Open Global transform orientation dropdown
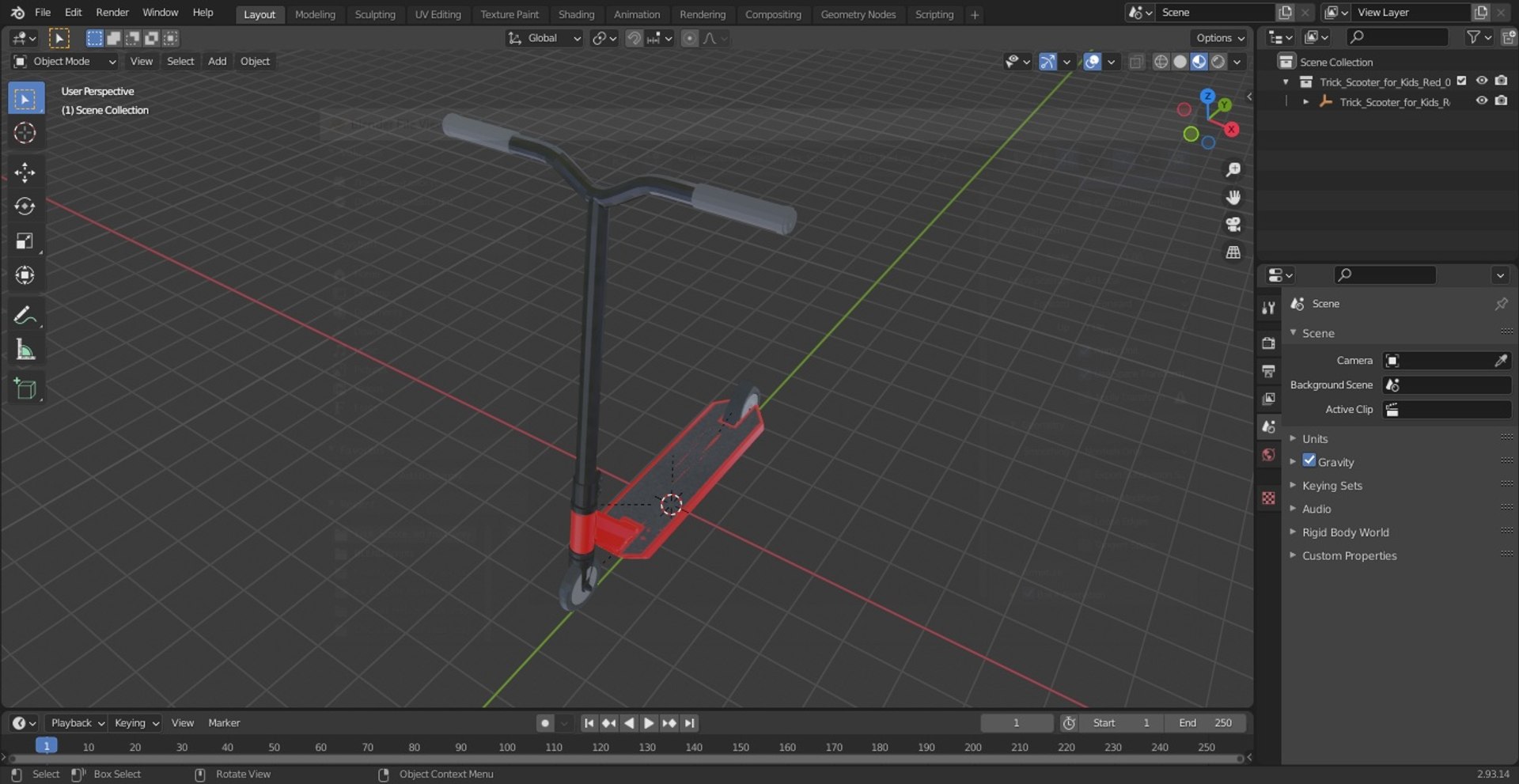Image resolution: width=1519 pixels, height=784 pixels. 544,38
